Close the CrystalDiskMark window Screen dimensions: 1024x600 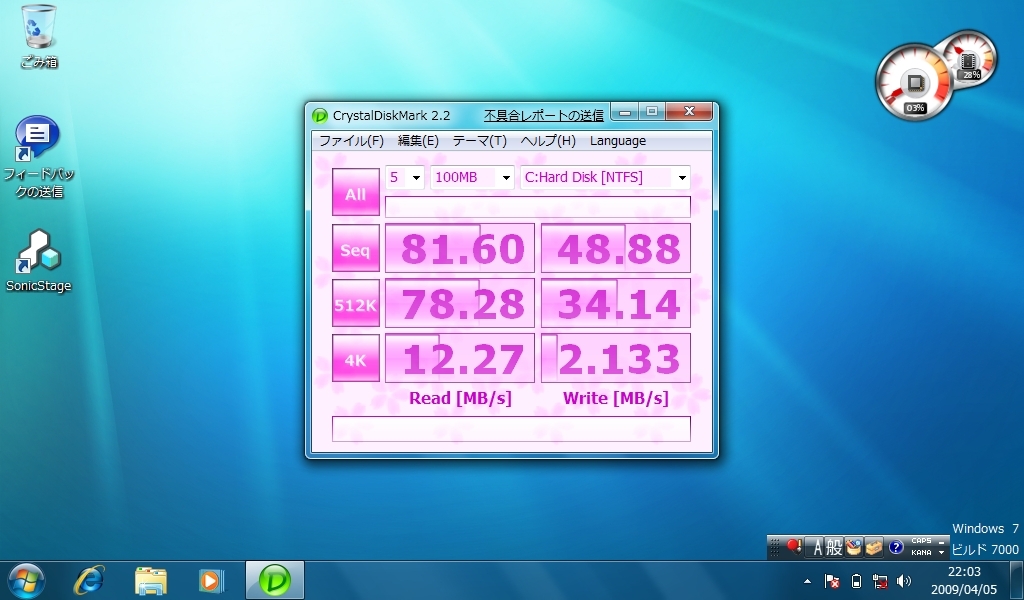point(689,112)
